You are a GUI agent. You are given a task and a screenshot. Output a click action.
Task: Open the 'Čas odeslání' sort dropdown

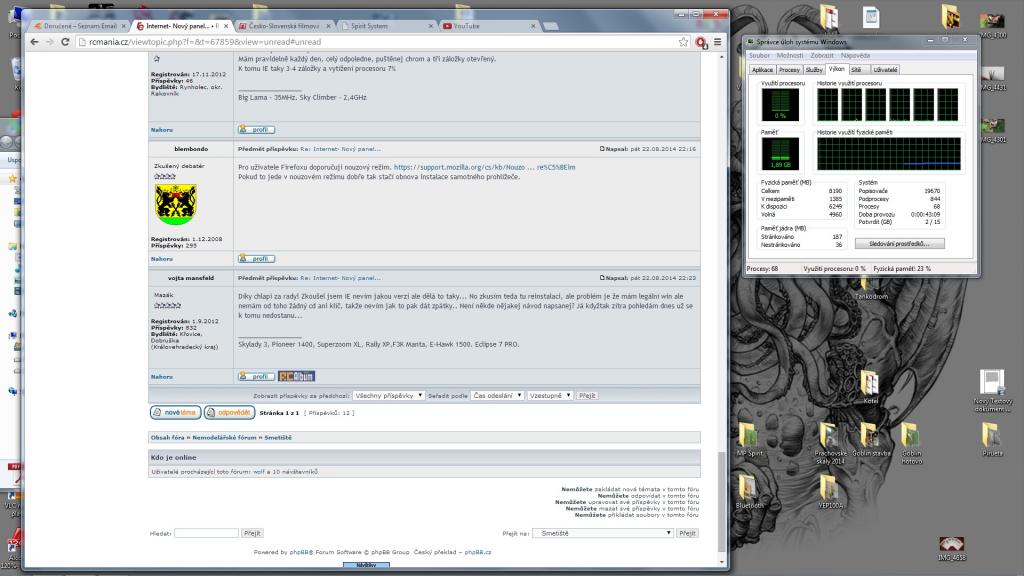497,395
